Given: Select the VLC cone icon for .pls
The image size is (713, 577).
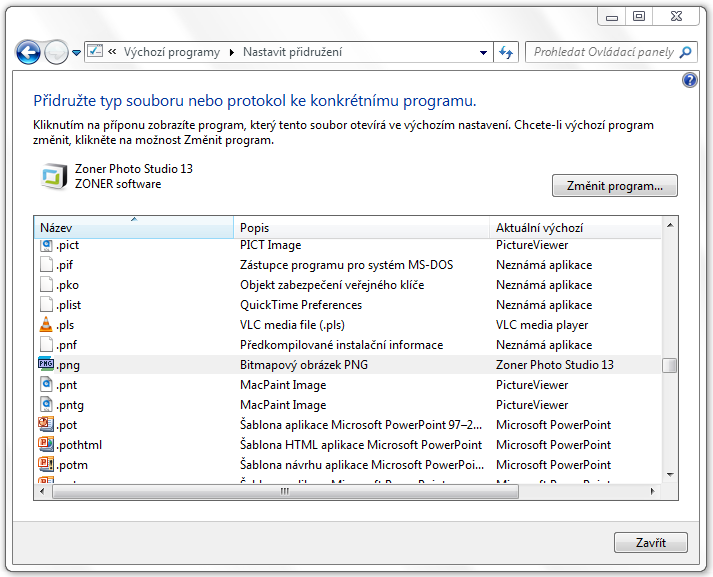Looking at the screenshot, I should point(46,324).
